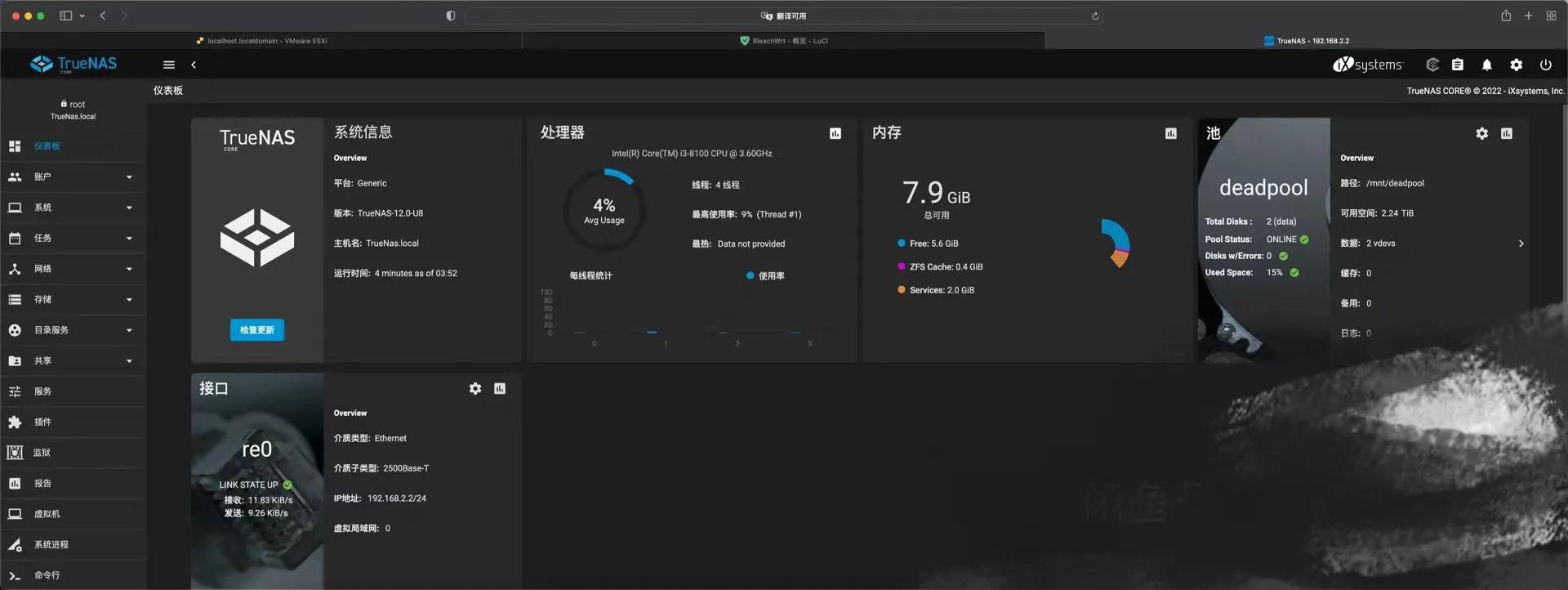Click the 插件 puzzle piece icon
This screenshot has width=1568, height=590.
click(x=15, y=422)
